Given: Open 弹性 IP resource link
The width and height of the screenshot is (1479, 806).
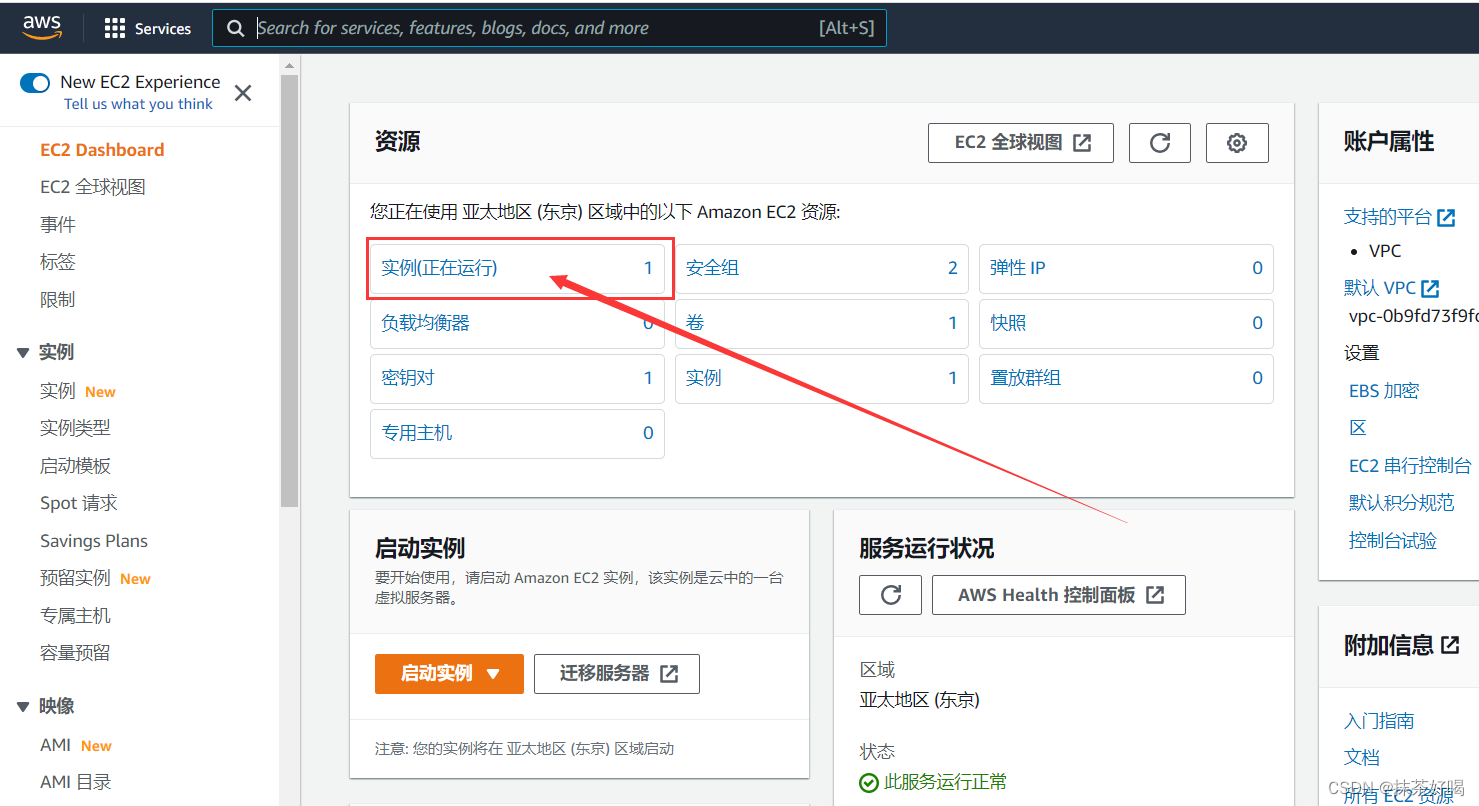Looking at the screenshot, I should [x=1018, y=268].
